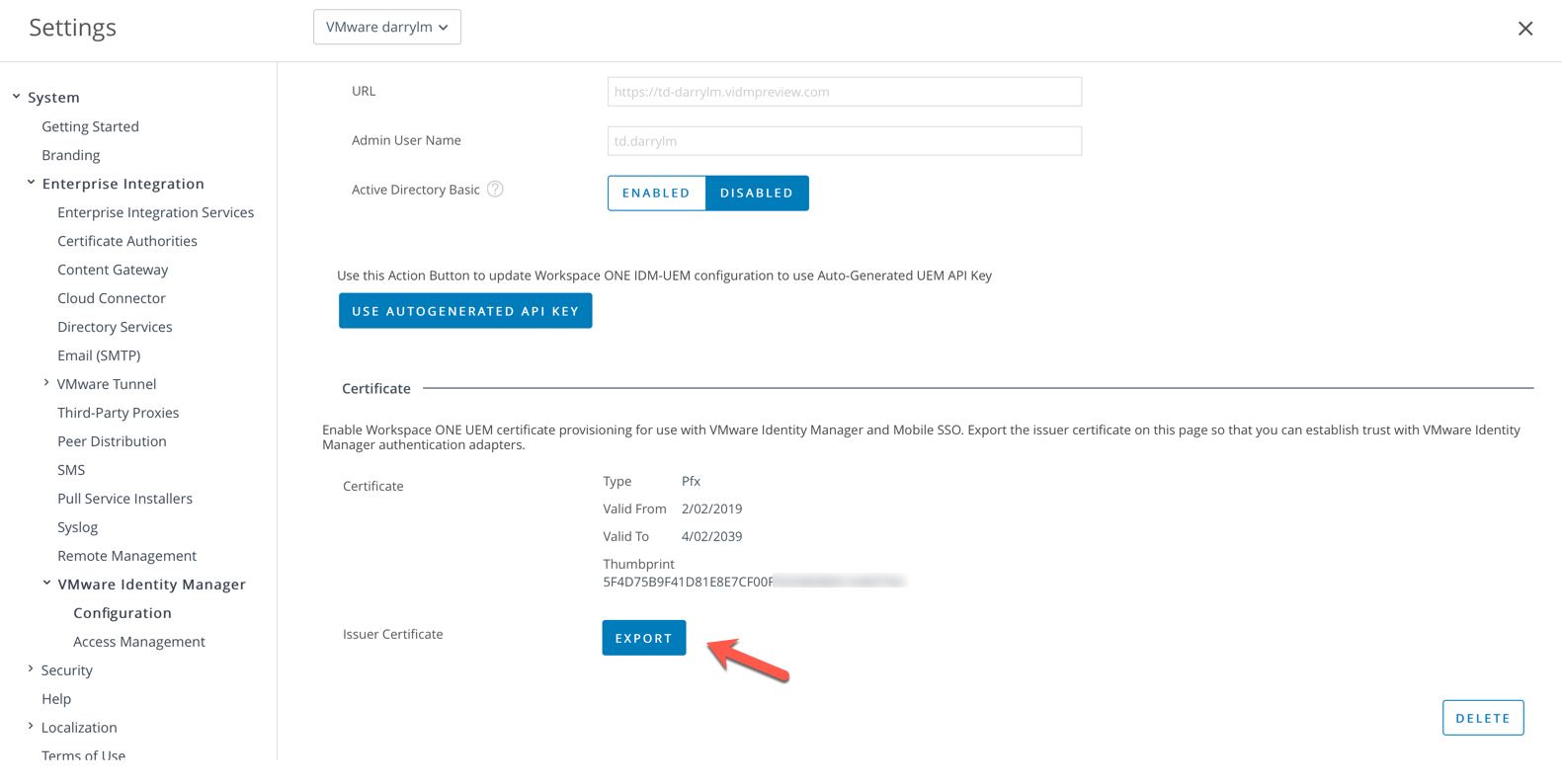Open the VMware darrylm organization dropdown

pos(387,28)
